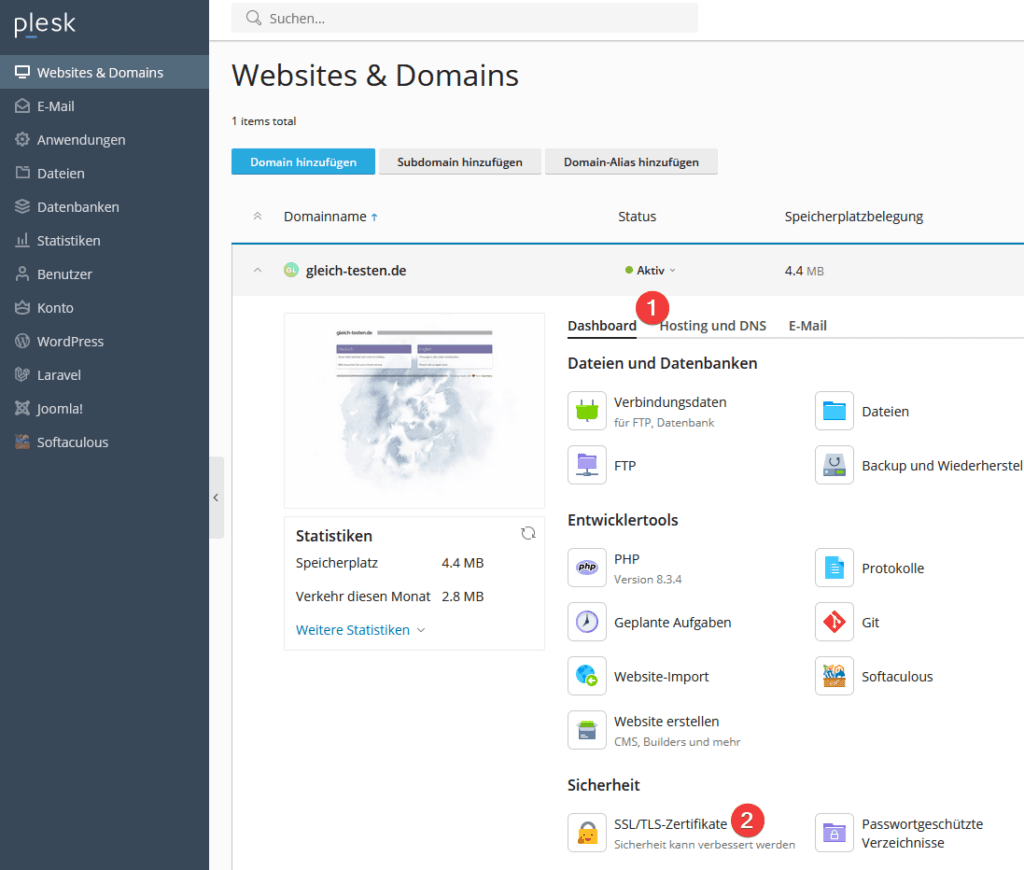This screenshot has height=870, width=1024.
Task: Open the Softaculous tool icon
Action: point(834,676)
